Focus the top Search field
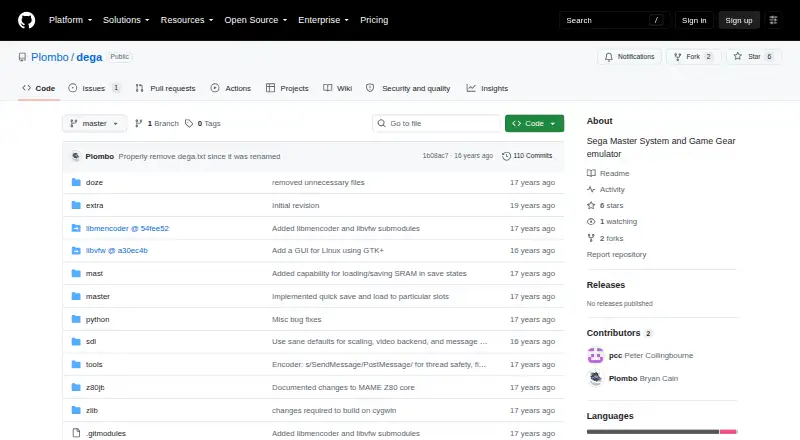 pyautogui.click(x=614, y=20)
